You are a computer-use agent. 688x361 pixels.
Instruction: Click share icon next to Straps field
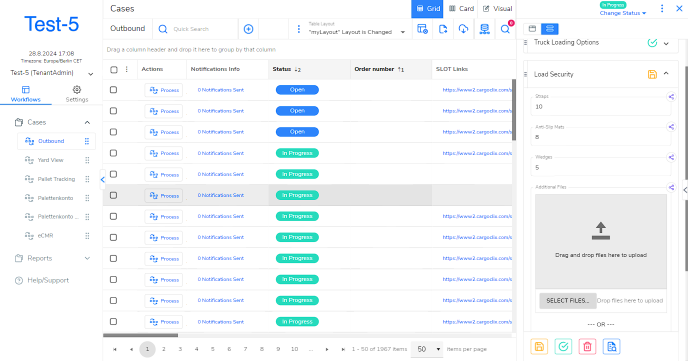click(671, 97)
